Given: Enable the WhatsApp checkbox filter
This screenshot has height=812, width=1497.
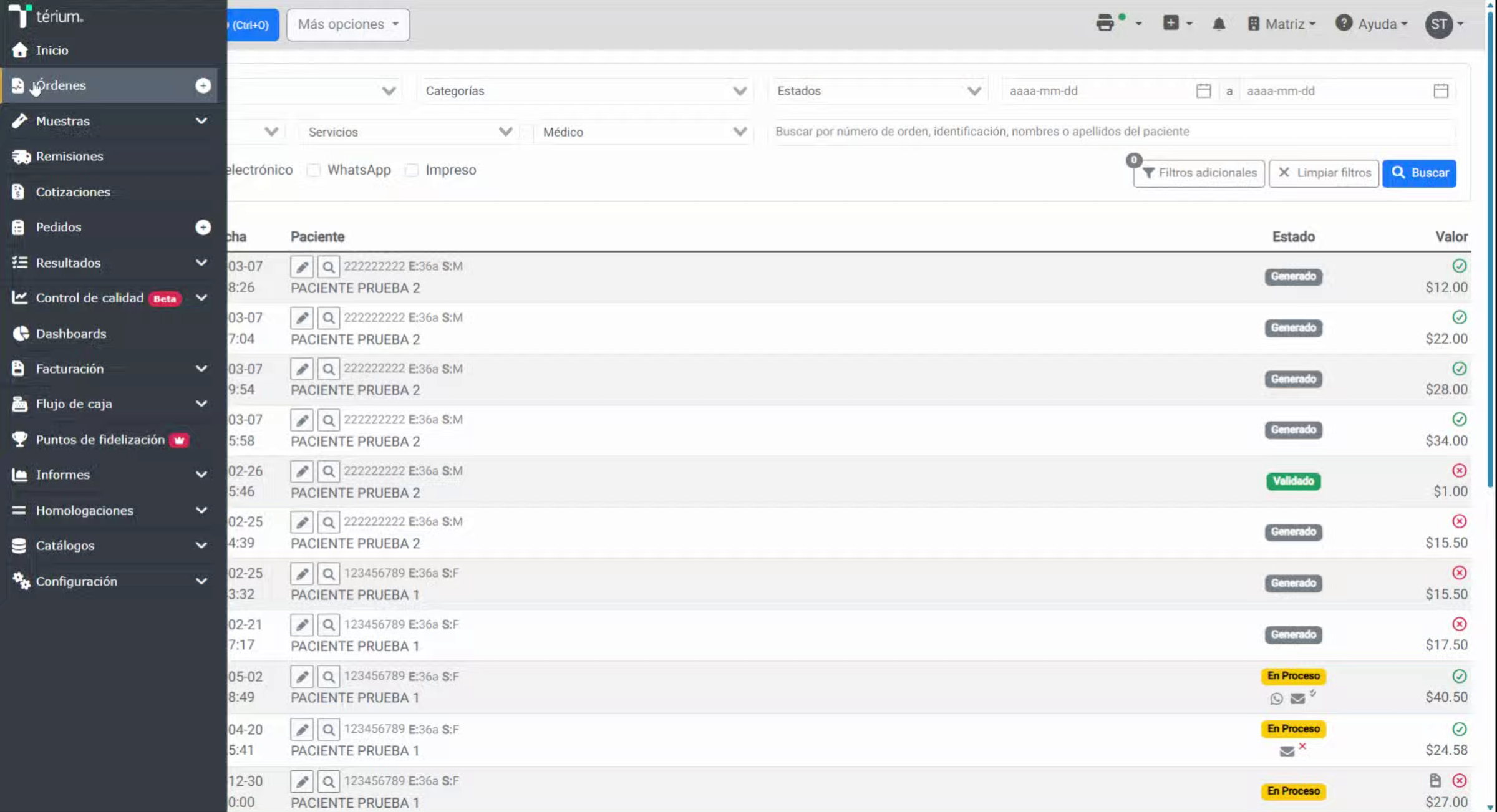Looking at the screenshot, I should click(x=314, y=170).
